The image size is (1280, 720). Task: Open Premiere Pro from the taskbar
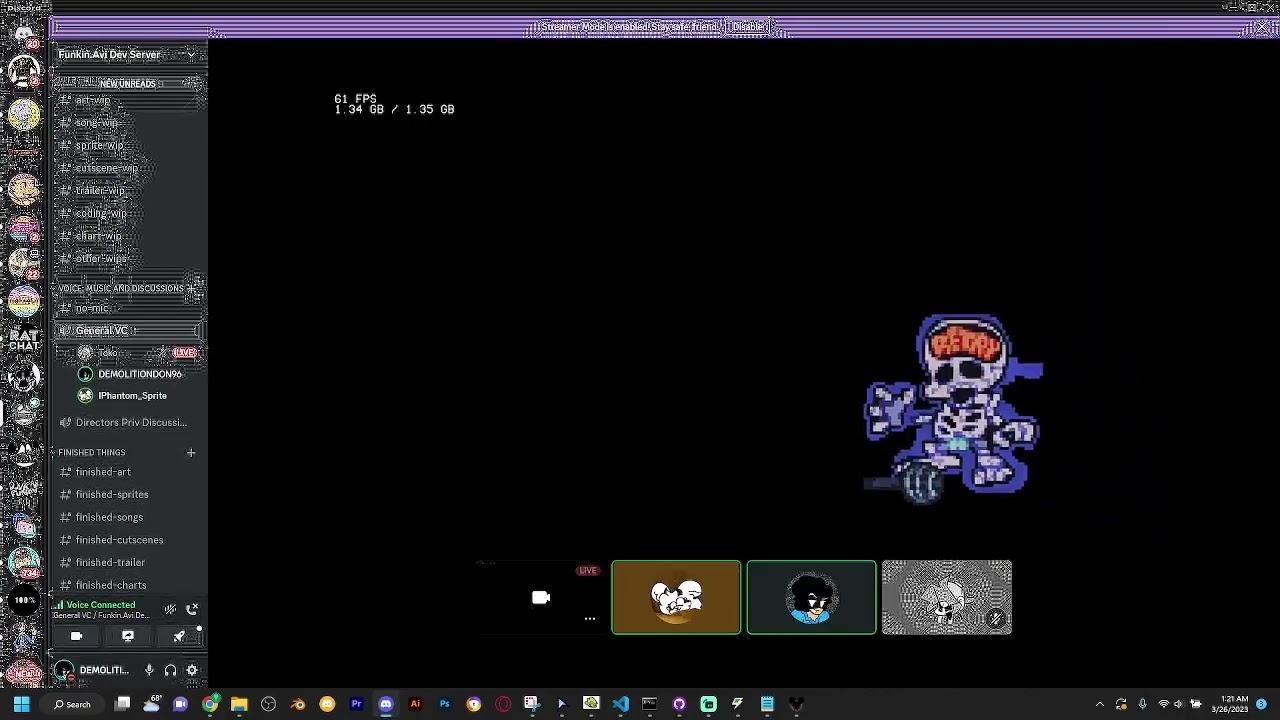coord(356,705)
